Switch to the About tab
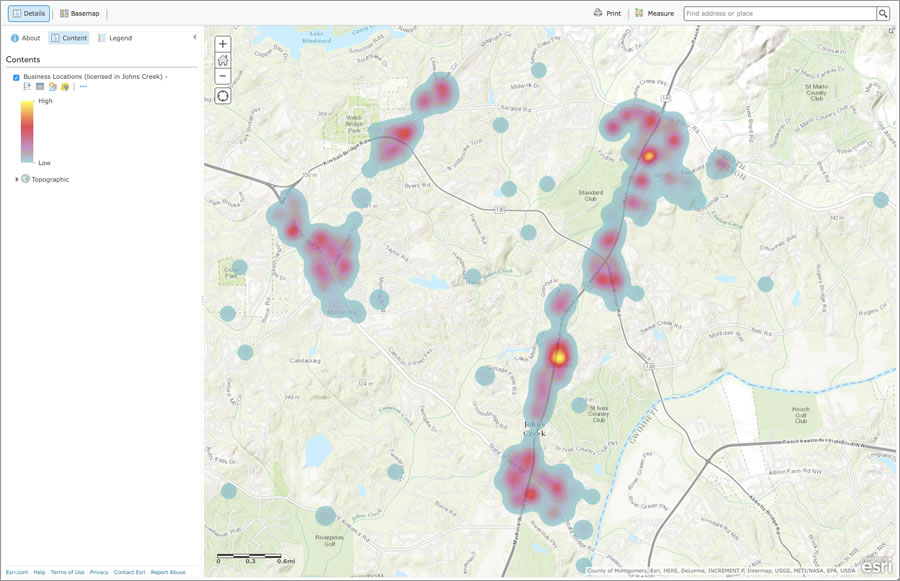This screenshot has width=900, height=581. (24, 37)
